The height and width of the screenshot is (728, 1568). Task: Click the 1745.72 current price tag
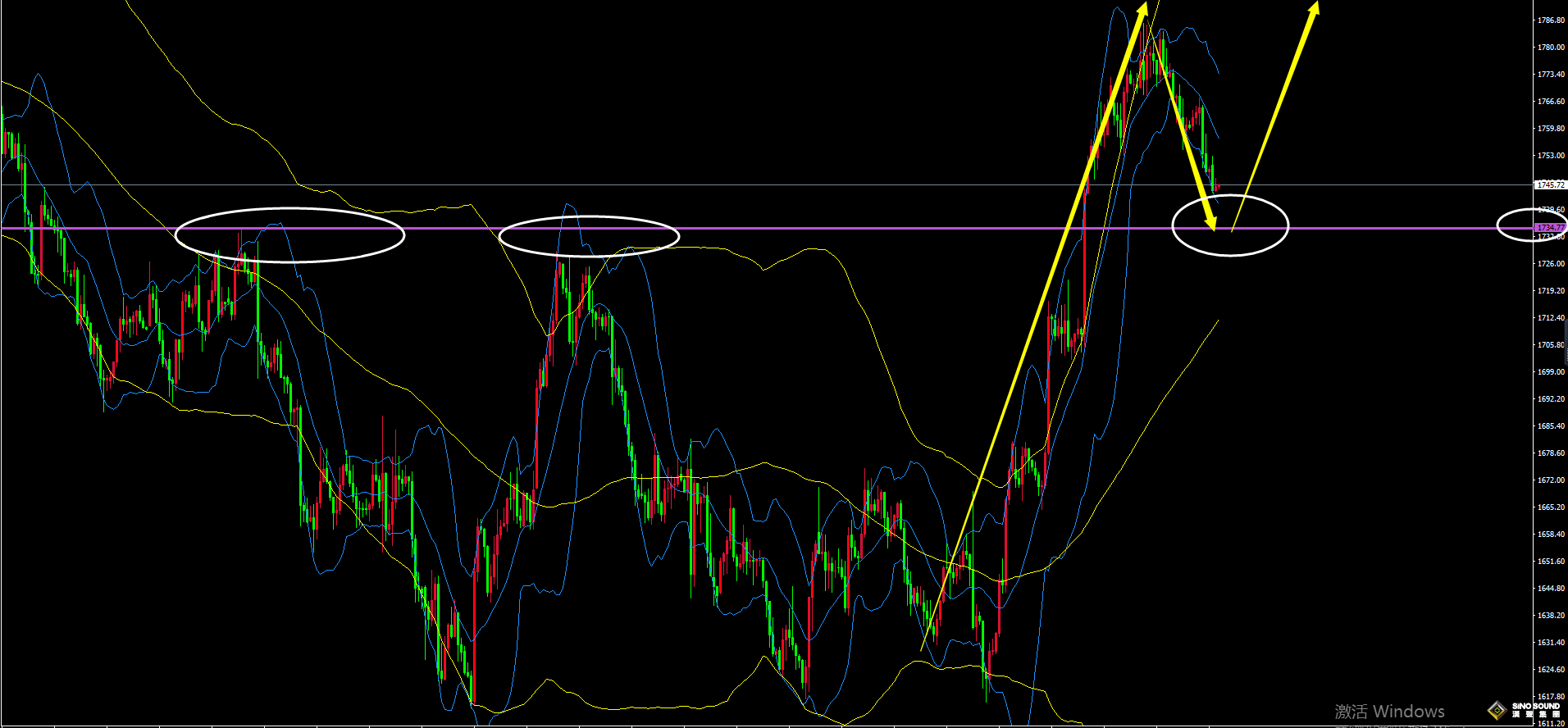pos(1551,185)
